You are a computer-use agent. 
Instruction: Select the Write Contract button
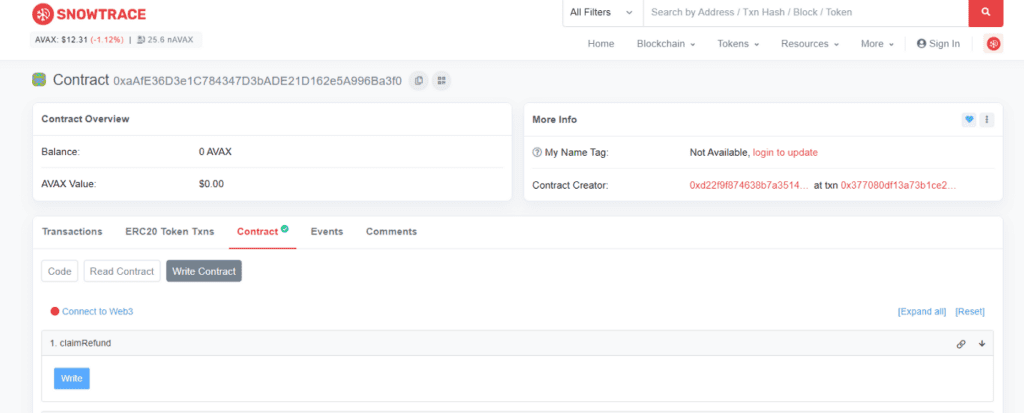pyautogui.click(x=204, y=271)
